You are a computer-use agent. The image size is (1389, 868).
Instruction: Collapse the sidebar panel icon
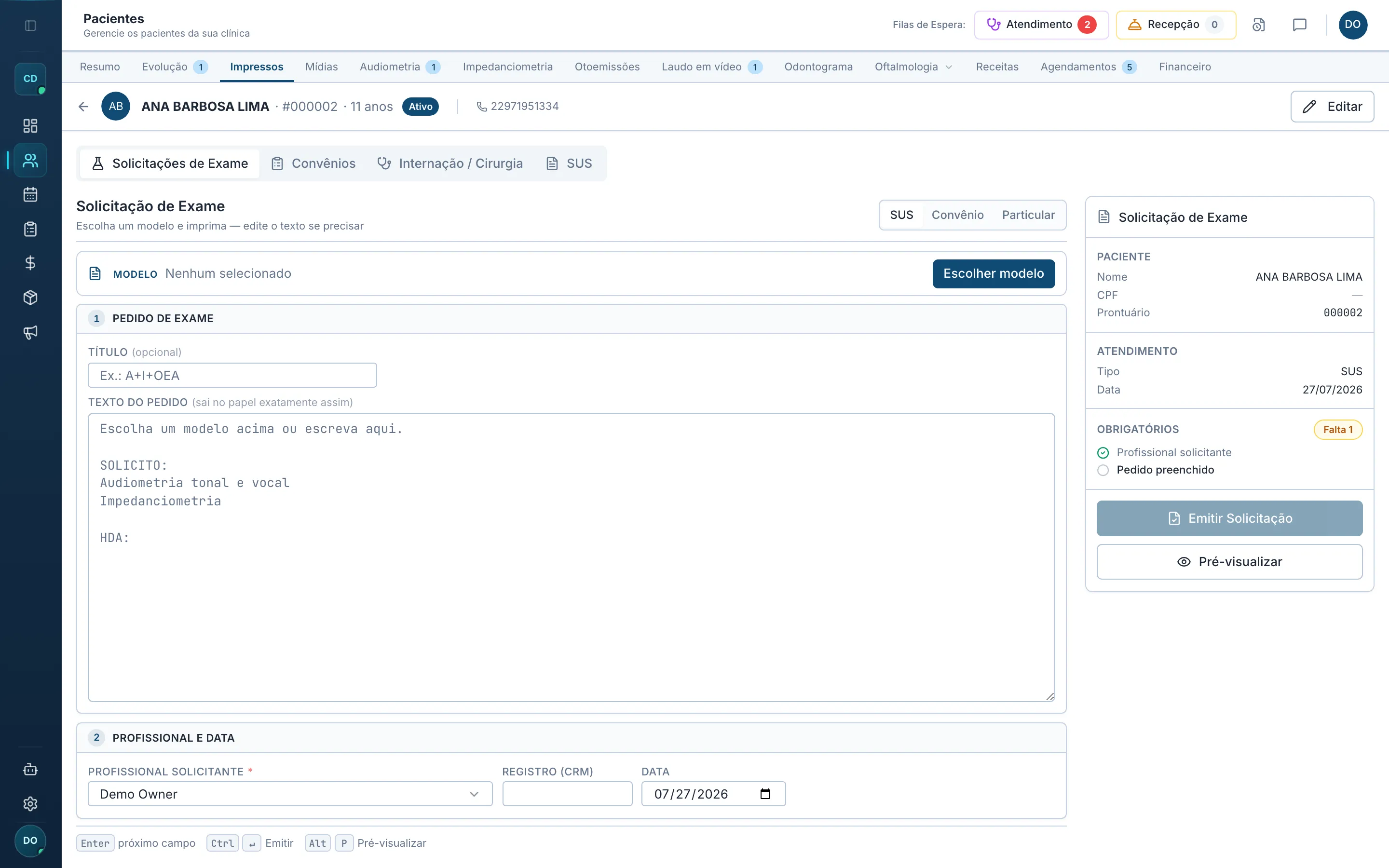click(x=30, y=25)
